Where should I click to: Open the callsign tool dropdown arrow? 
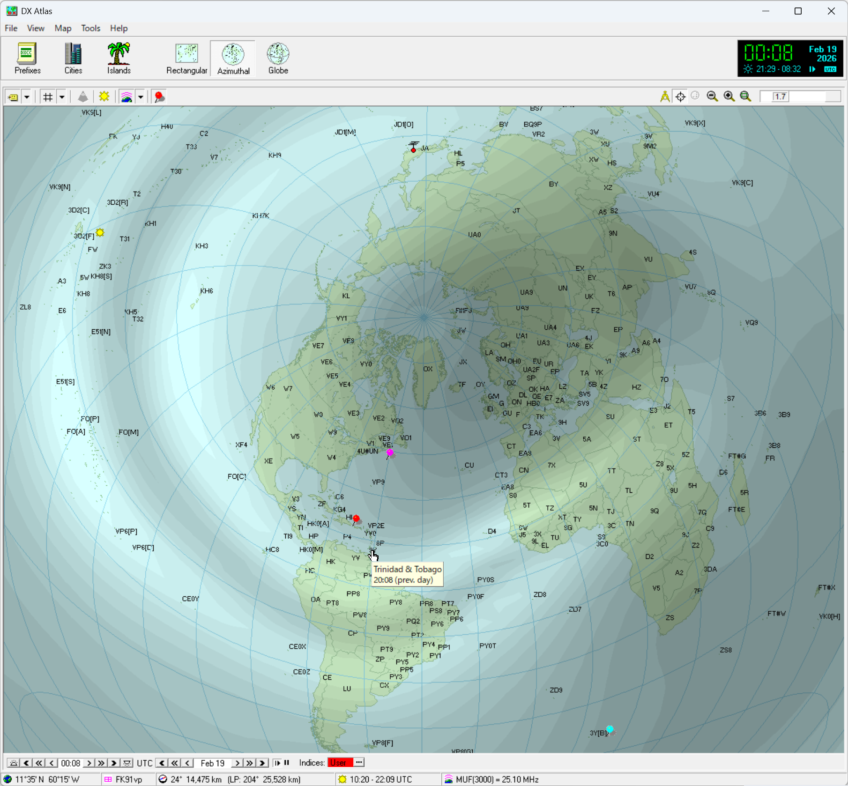pyautogui.click(x=26, y=96)
